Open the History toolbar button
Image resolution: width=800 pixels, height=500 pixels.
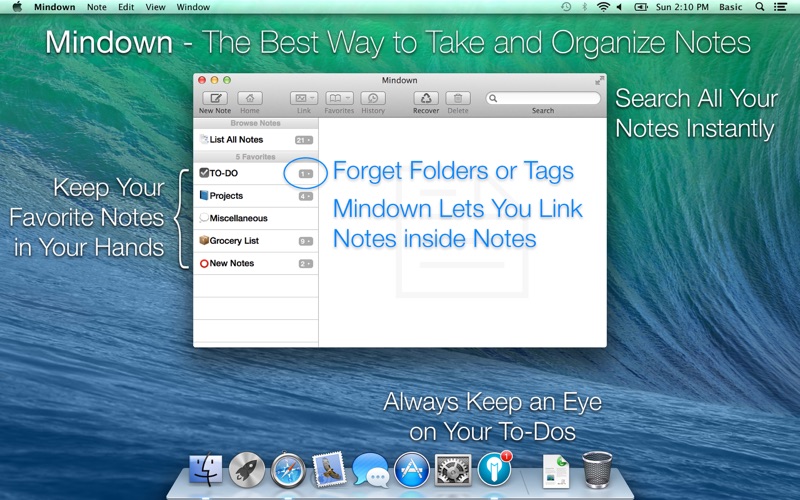coord(373,99)
